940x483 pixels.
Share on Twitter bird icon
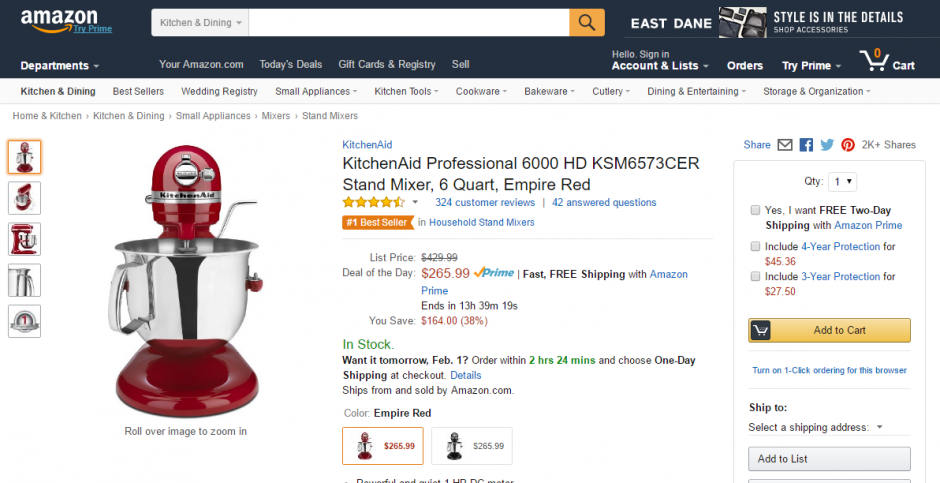tap(827, 145)
